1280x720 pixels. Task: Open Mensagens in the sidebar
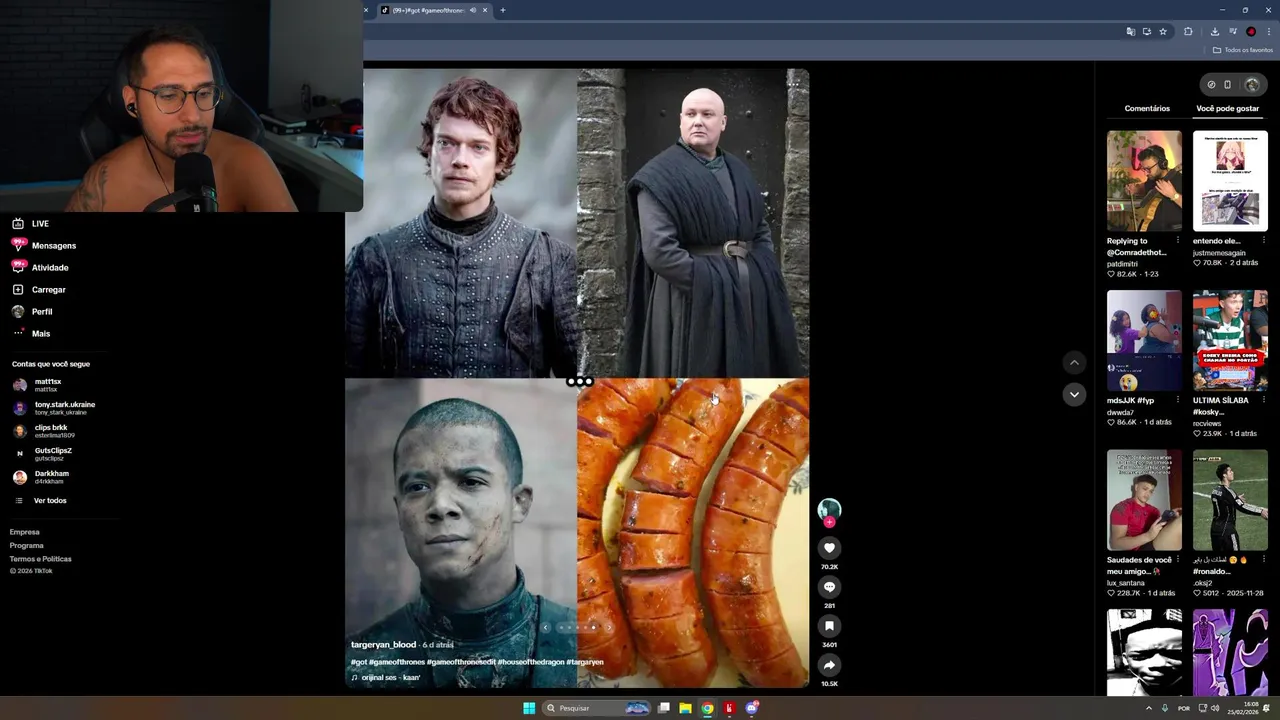pos(44,246)
